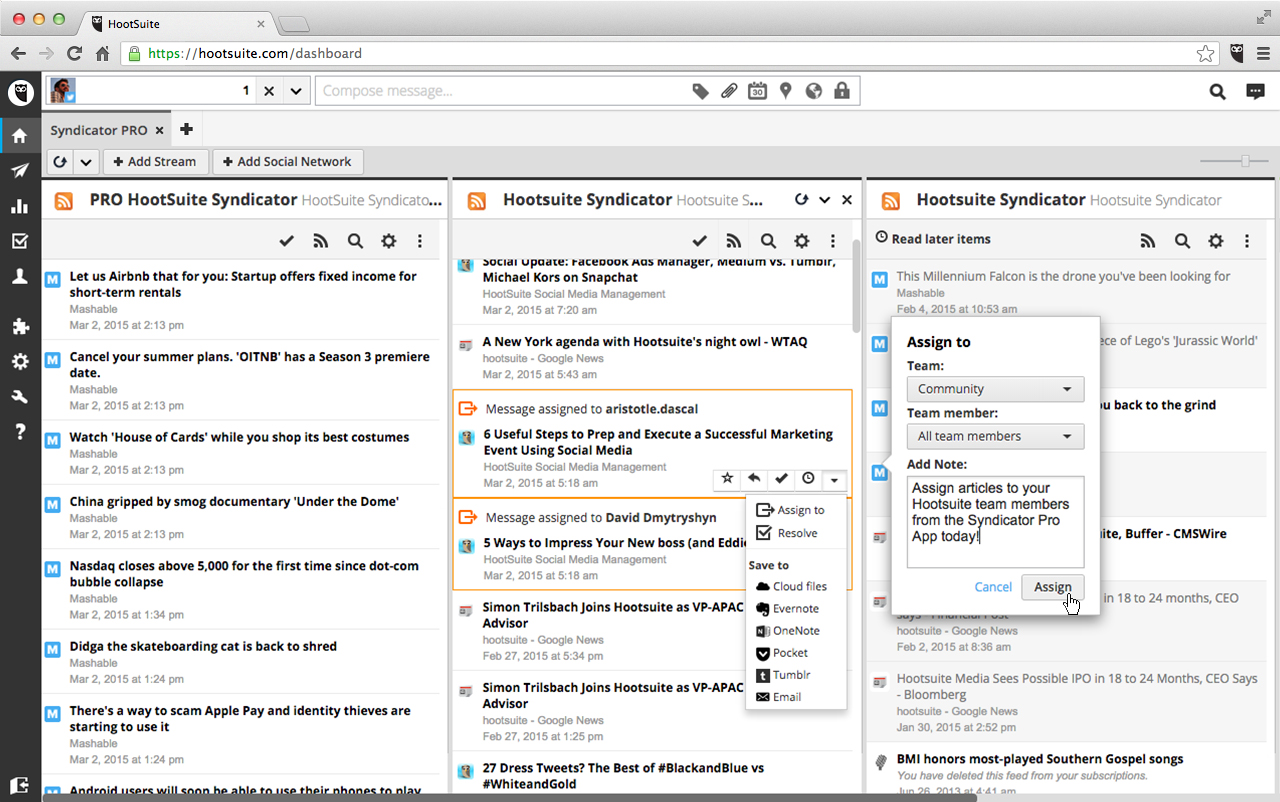Open Analytics bar chart icon
Screen dimensions: 1280x802
click(20, 206)
